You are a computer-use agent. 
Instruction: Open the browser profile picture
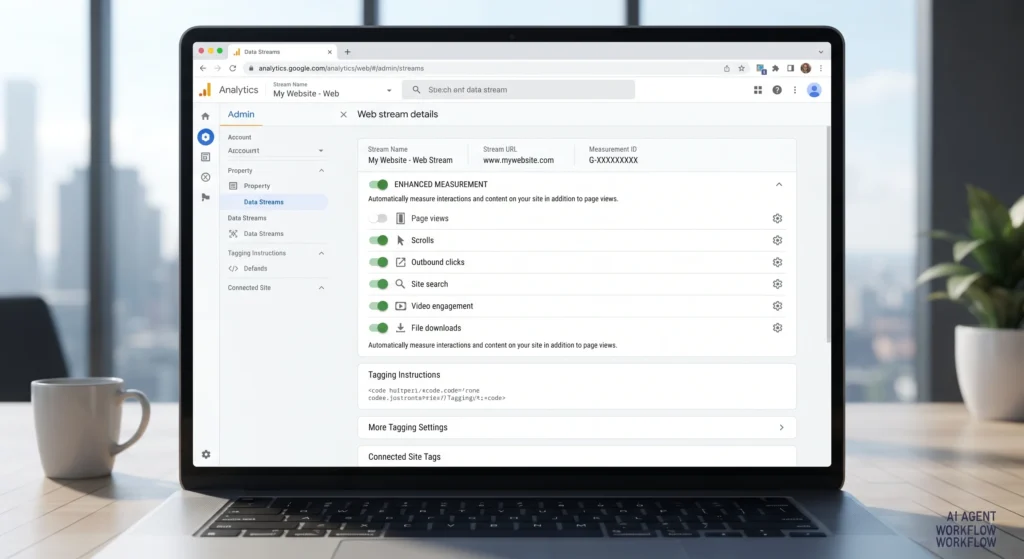pos(806,68)
